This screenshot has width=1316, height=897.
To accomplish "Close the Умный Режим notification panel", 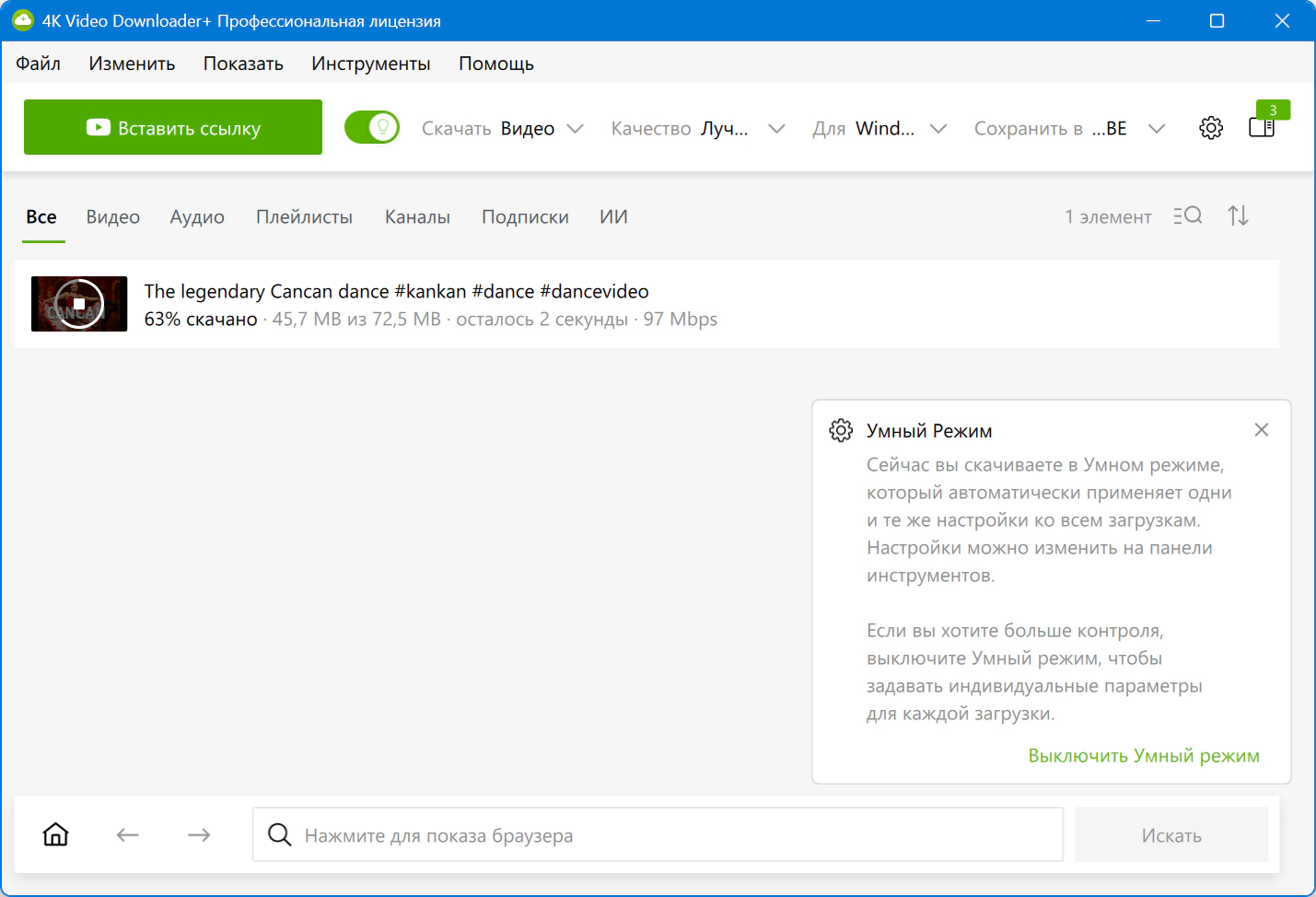I will coord(1262,430).
